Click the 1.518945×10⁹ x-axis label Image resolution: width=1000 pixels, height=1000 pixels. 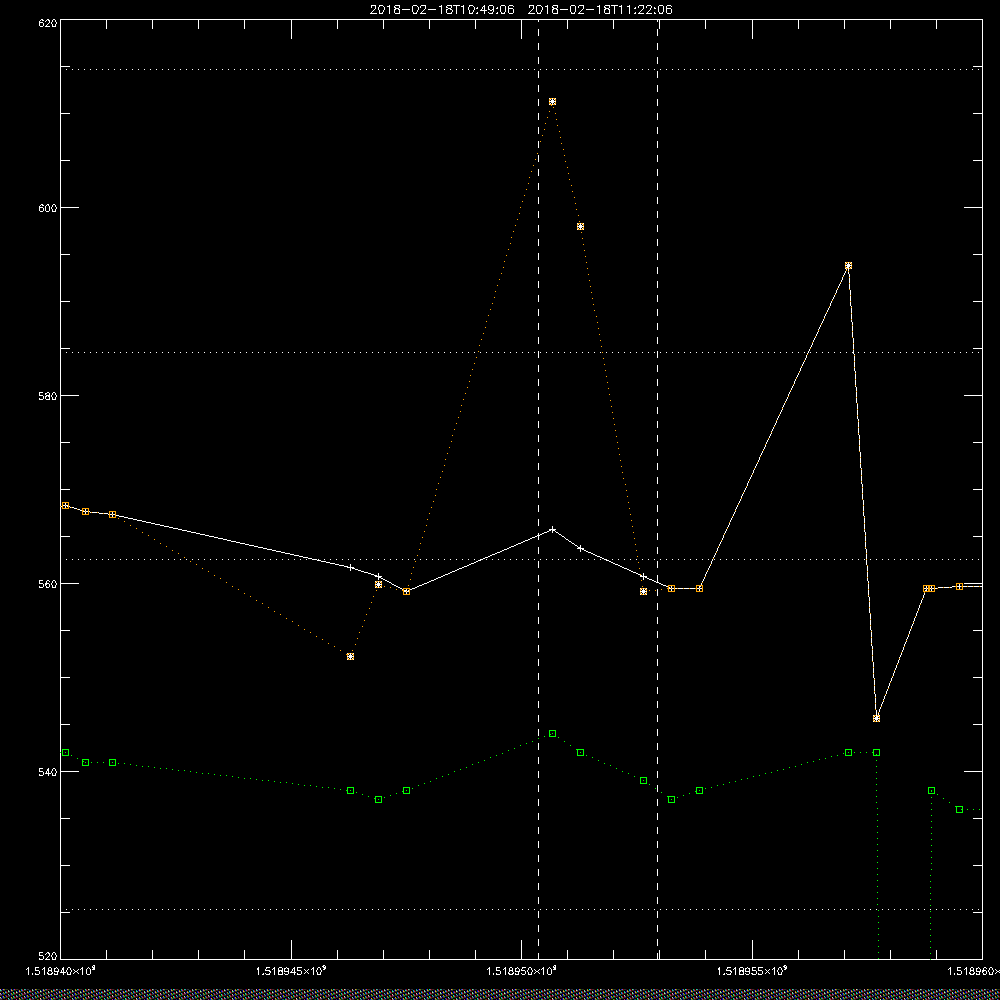click(291, 971)
